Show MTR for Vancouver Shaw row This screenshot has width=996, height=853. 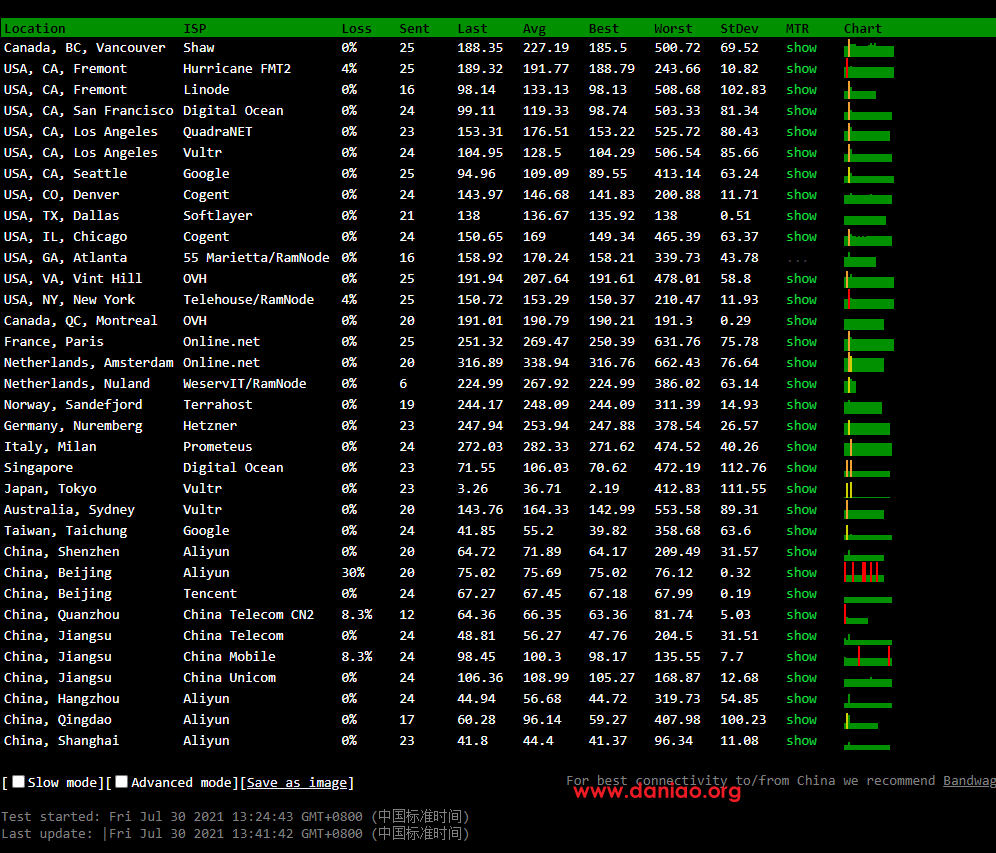801,48
